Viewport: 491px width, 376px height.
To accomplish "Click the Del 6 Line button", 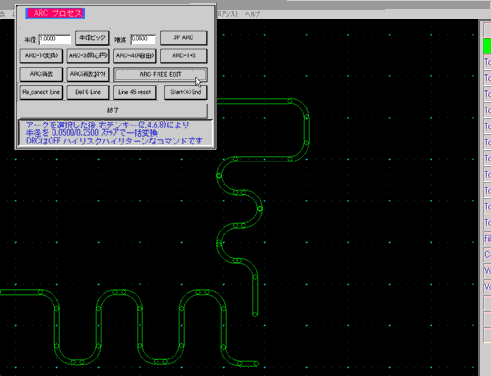I will (x=88, y=92).
